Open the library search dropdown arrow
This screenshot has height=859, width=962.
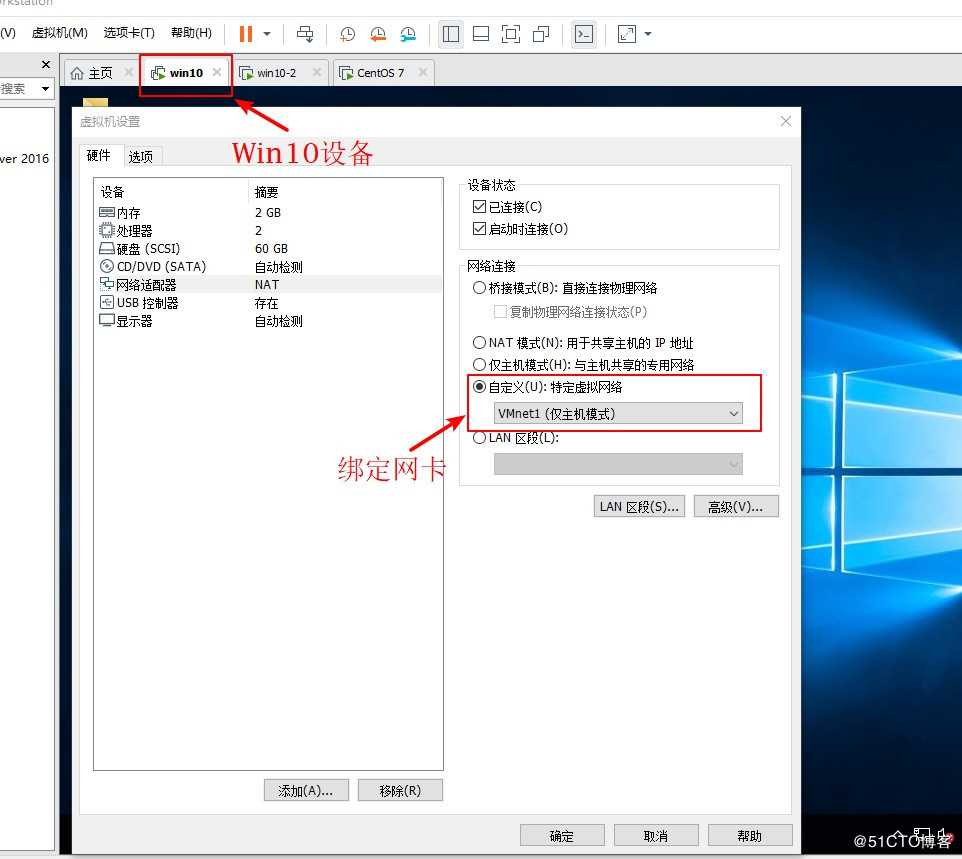45,89
